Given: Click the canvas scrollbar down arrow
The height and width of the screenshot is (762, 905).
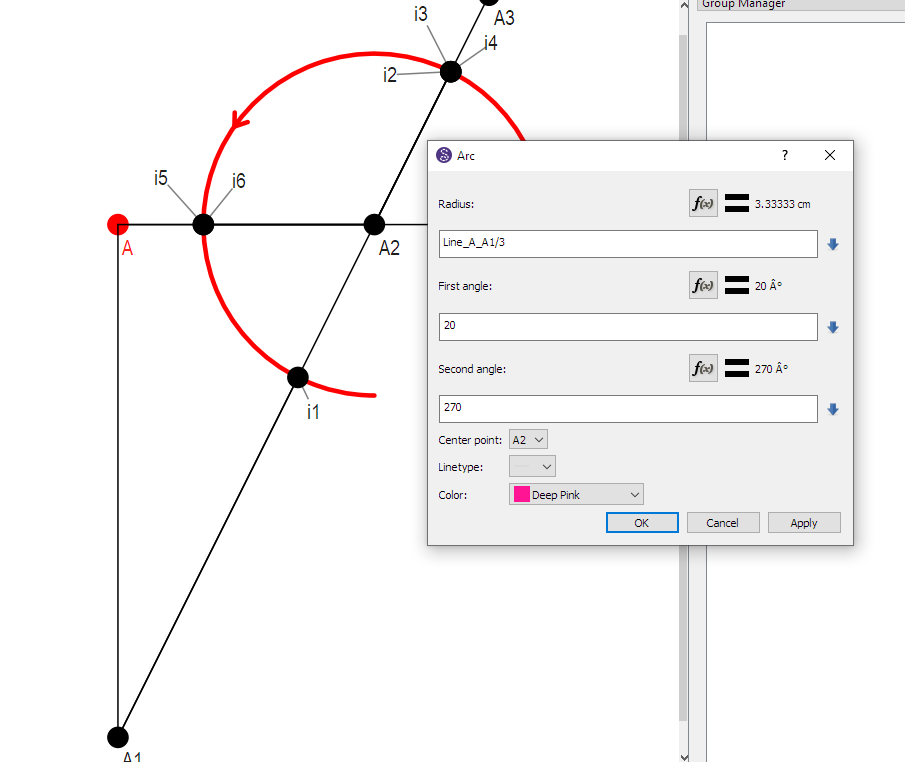Looking at the screenshot, I should pos(684,757).
